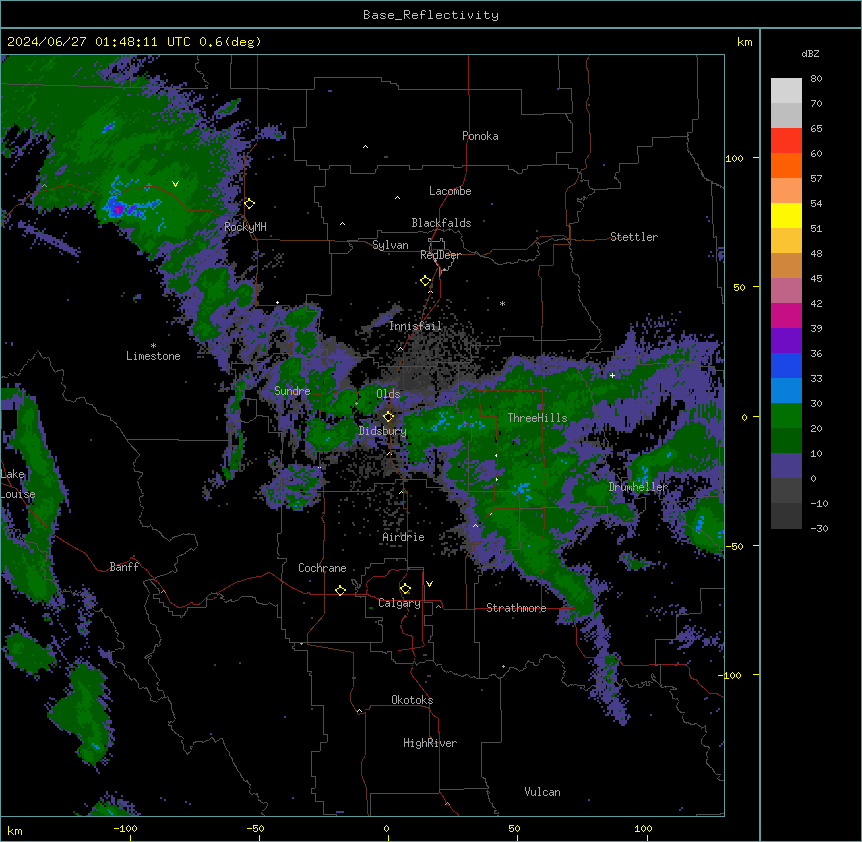Click the km unit label at bottom left
Screen dimensions: 862x842
tap(15, 831)
